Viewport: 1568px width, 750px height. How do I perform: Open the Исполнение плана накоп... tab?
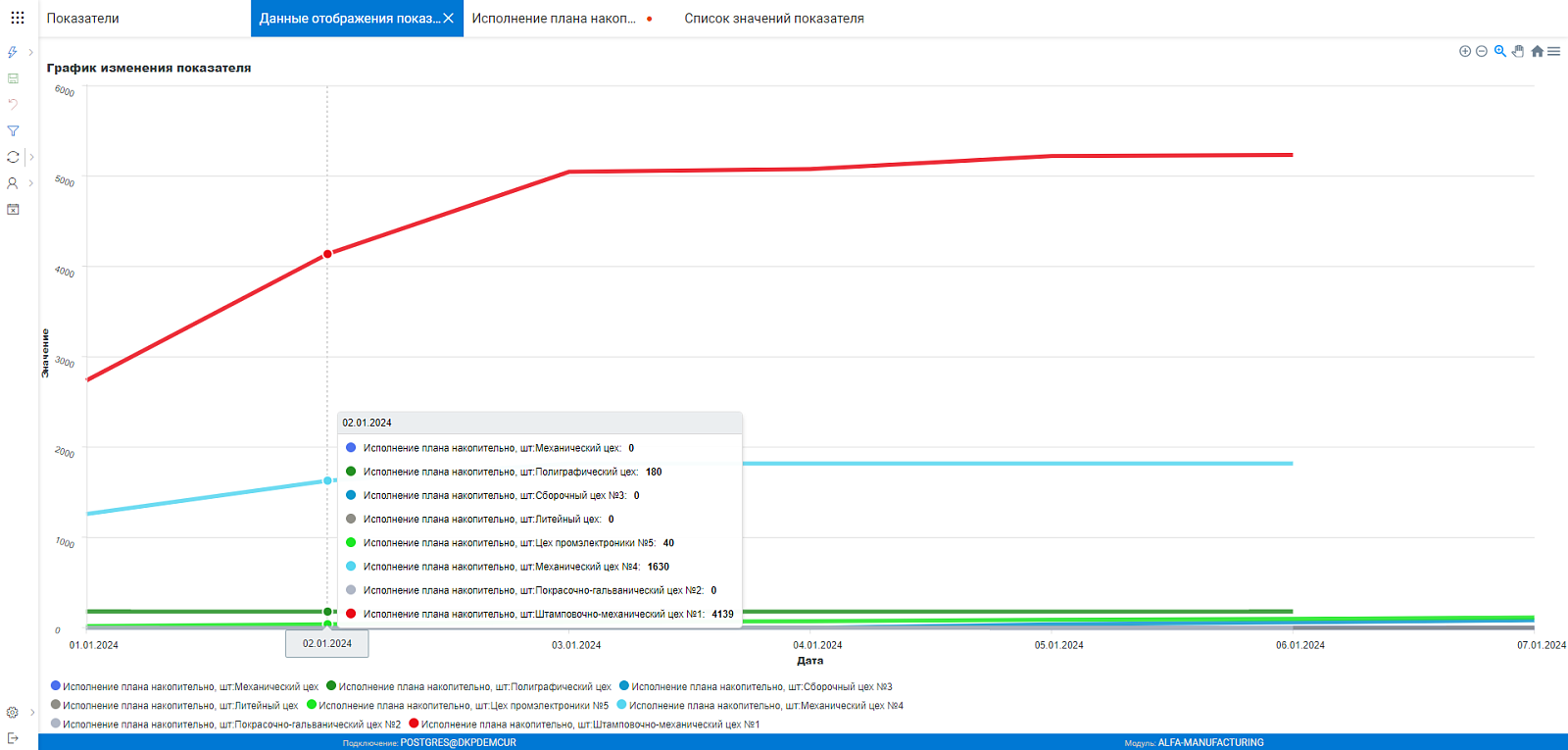tap(554, 19)
